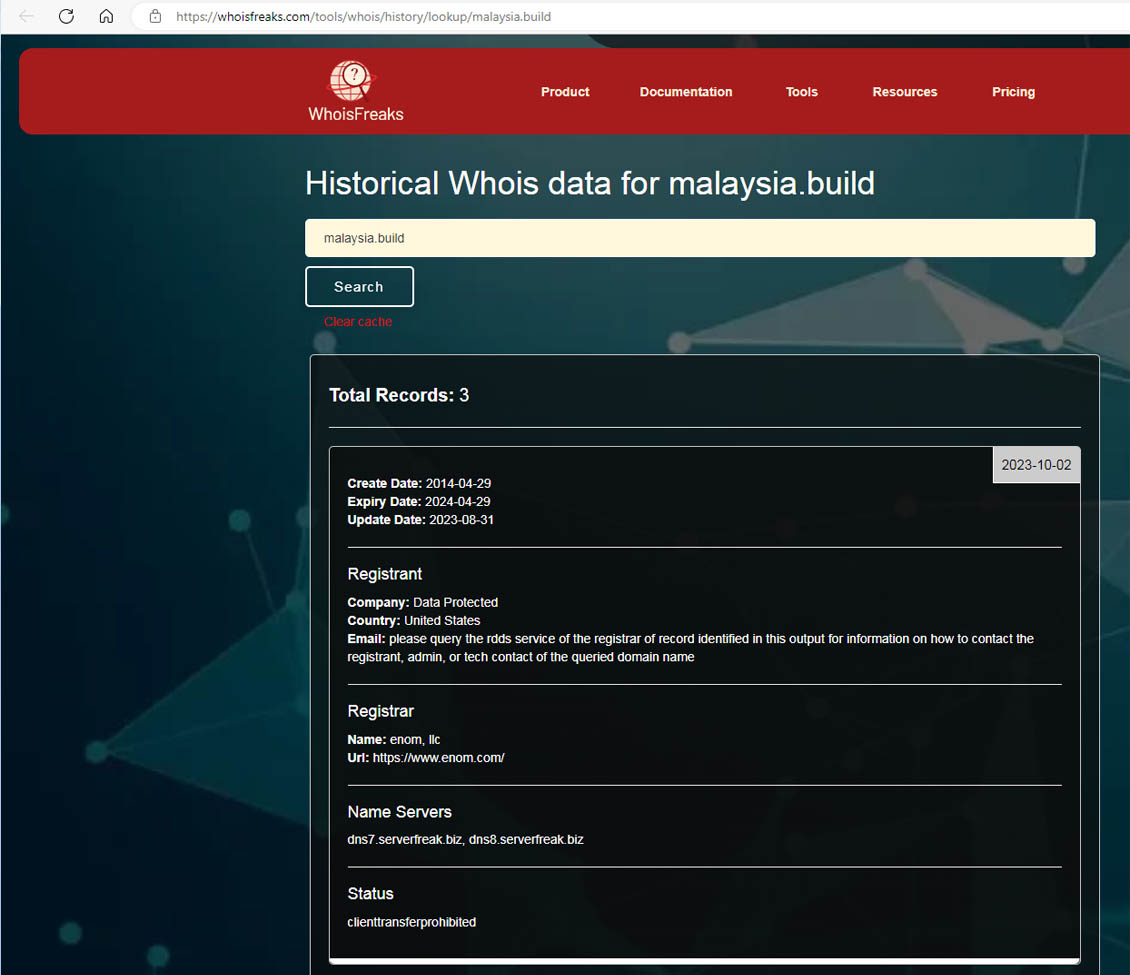The image size is (1130, 975).
Task: Click the browser back arrow
Action: (26, 16)
